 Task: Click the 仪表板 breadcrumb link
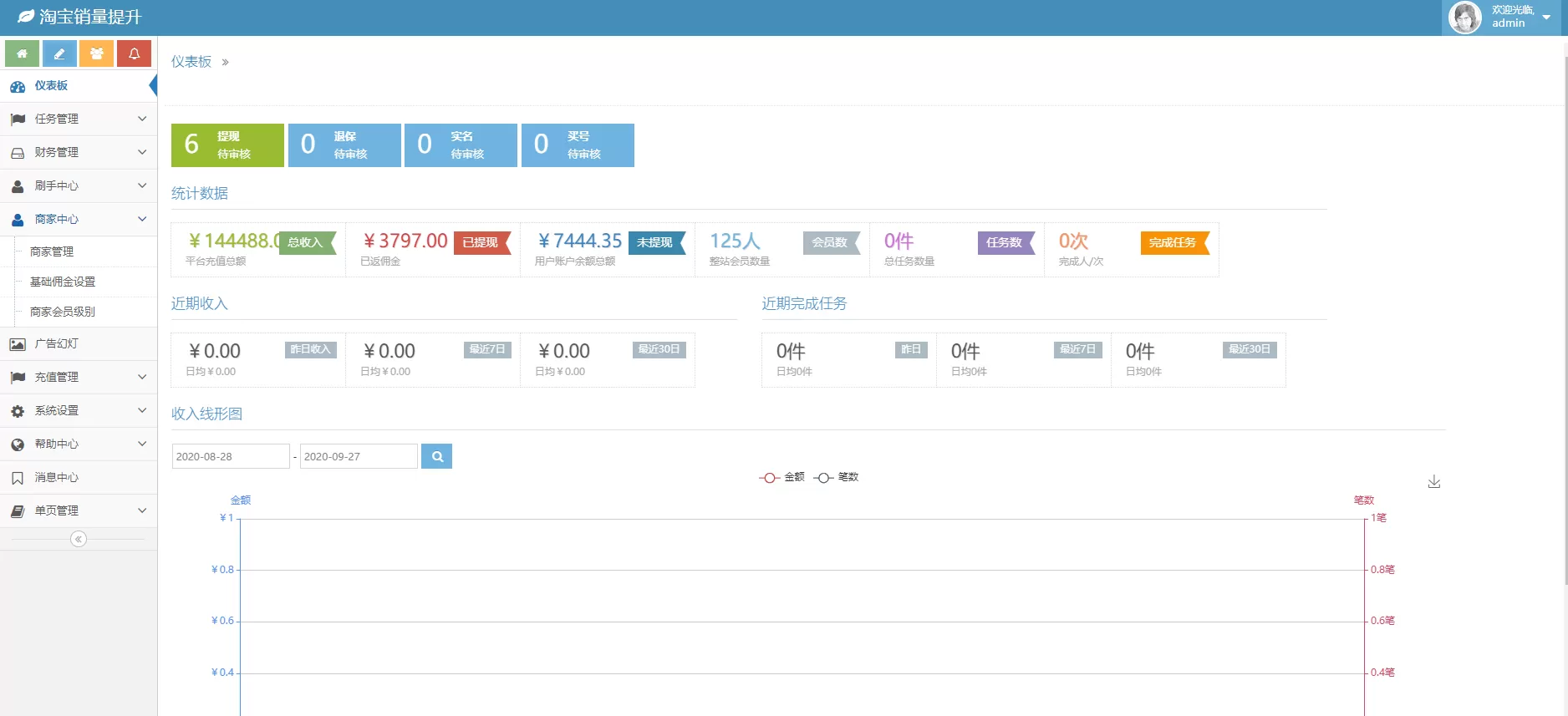(191, 62)
